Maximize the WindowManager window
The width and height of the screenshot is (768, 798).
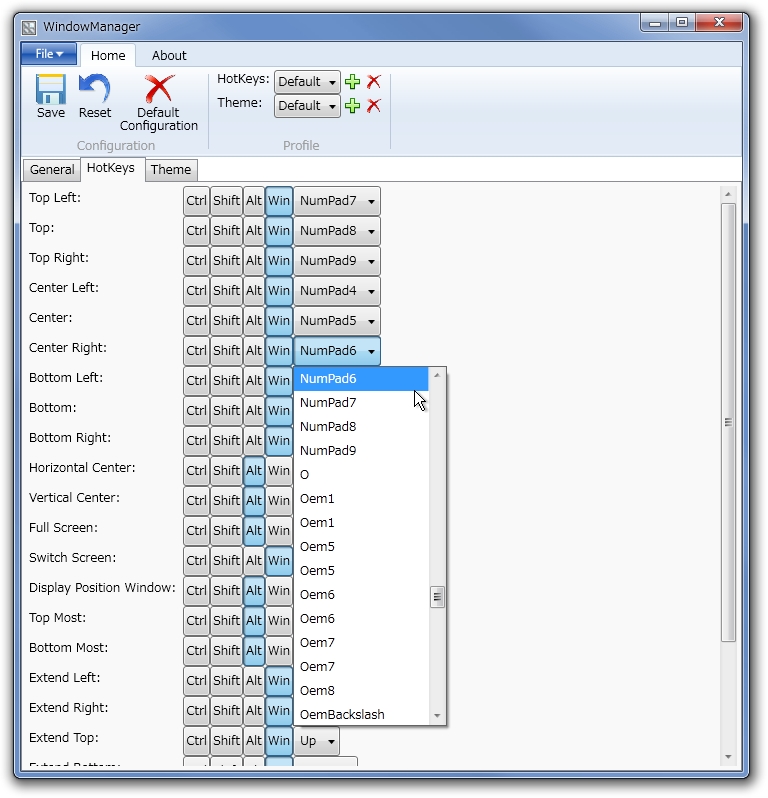coord(682,23)
